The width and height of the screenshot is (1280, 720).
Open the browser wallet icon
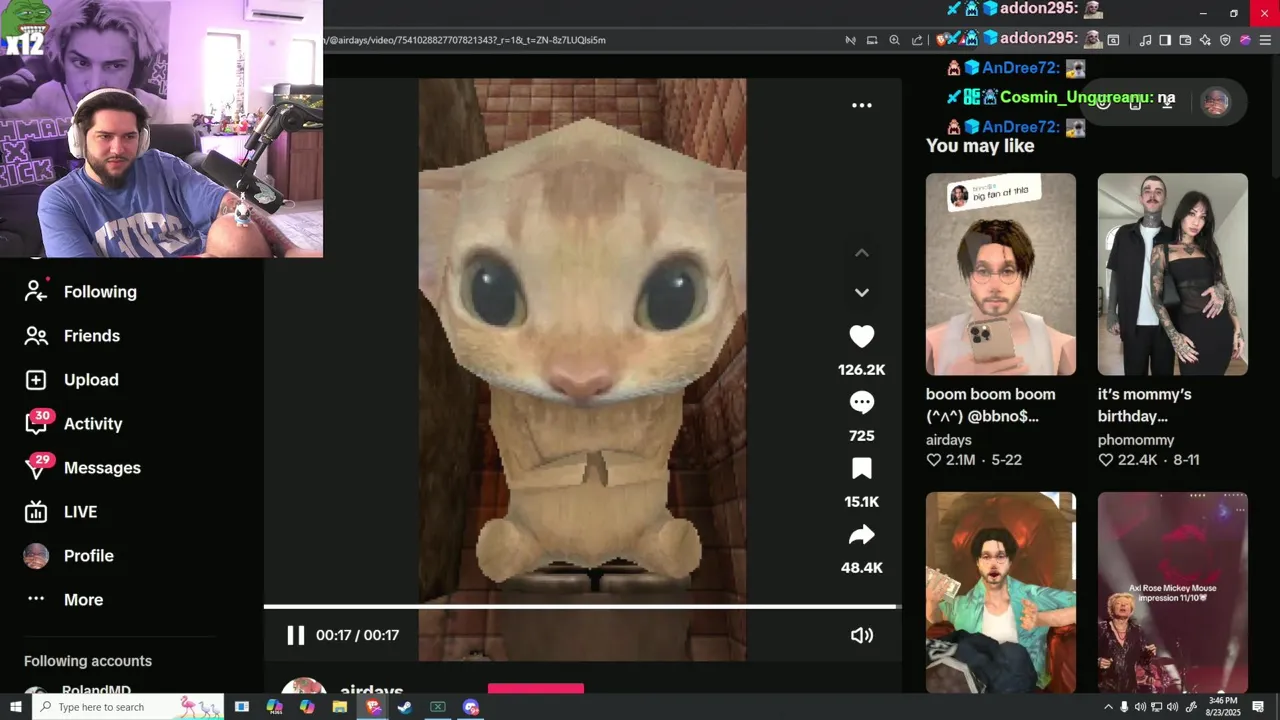click(x=1185, y=40)
